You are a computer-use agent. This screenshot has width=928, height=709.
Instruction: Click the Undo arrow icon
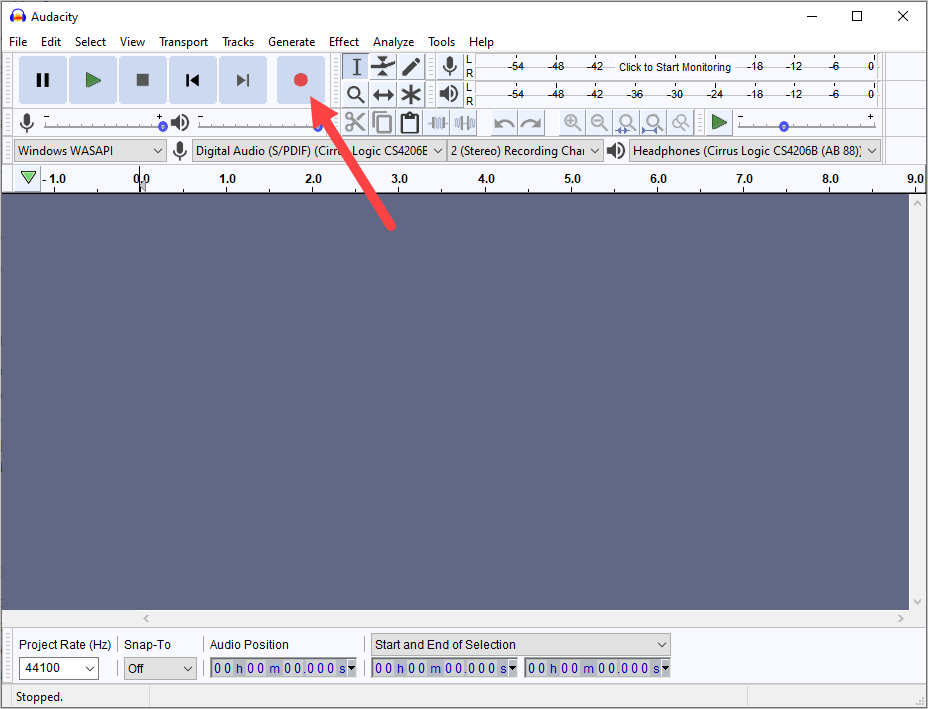504,123
